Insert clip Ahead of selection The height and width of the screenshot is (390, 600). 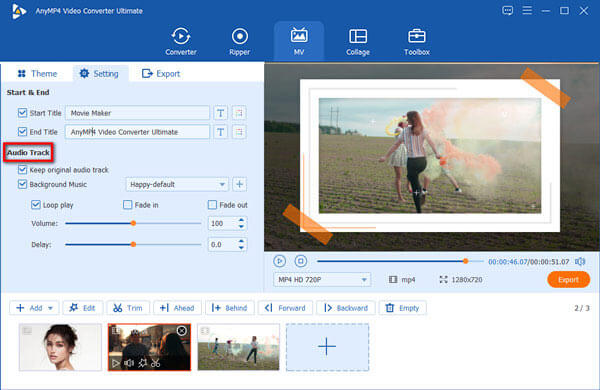click(x=177, y=308)
